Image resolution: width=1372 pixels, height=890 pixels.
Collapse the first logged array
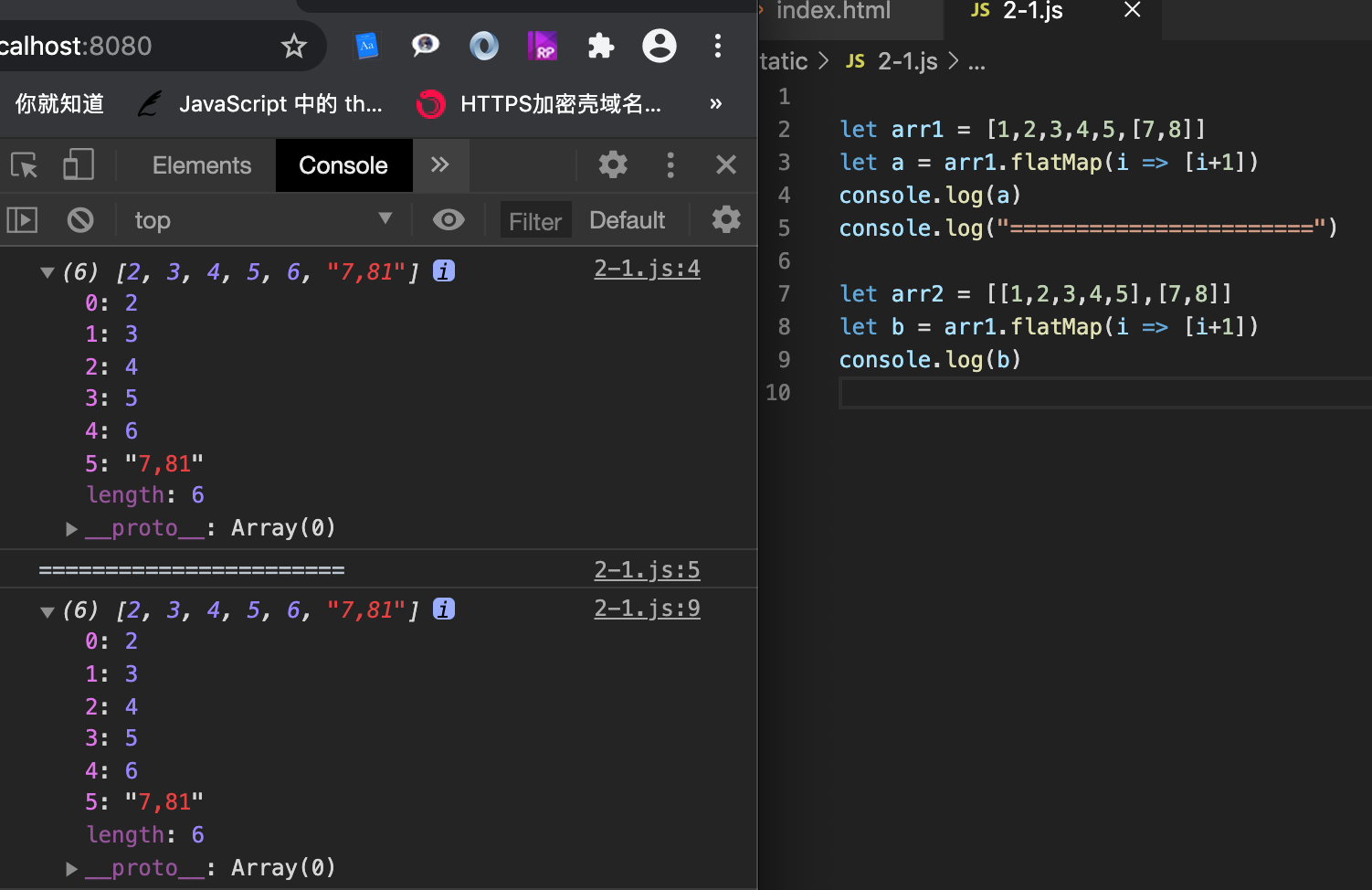pos(47,272)
